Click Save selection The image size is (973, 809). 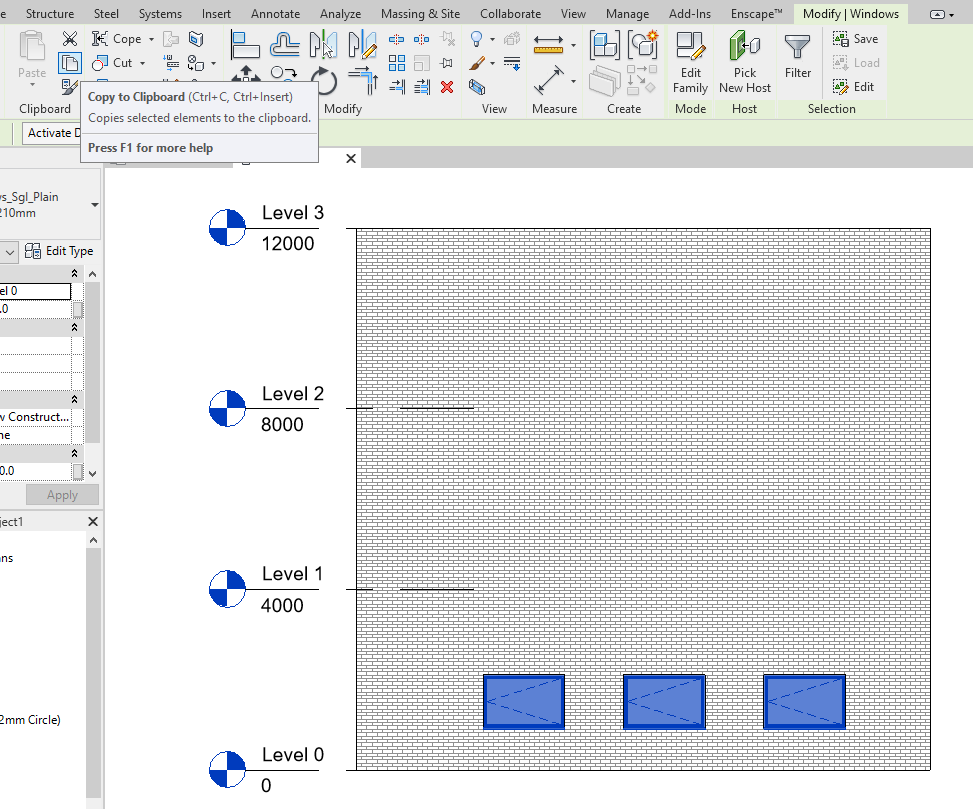[x=856, y=39]
